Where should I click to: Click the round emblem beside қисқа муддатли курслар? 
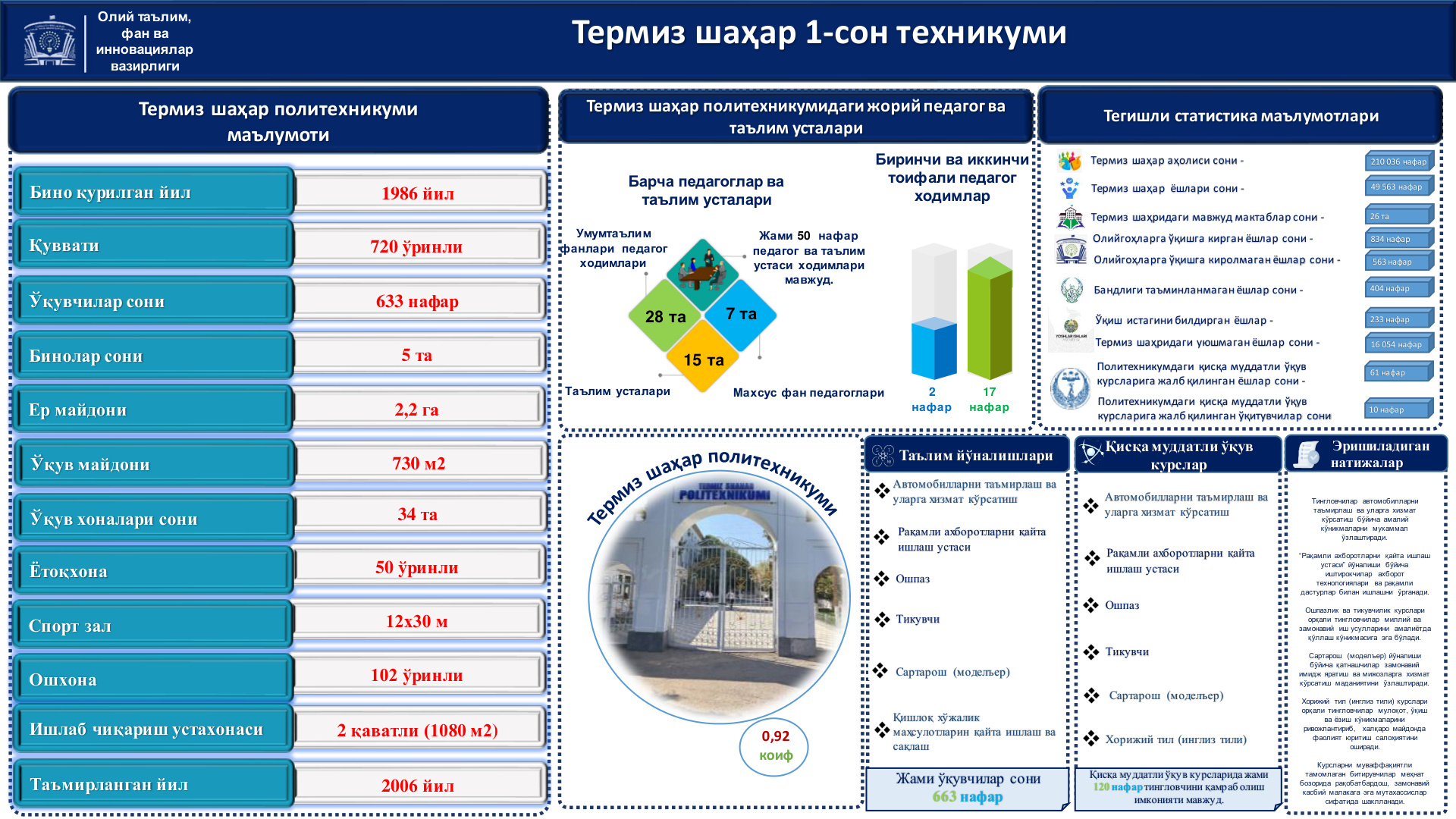tap(1070, 388)
